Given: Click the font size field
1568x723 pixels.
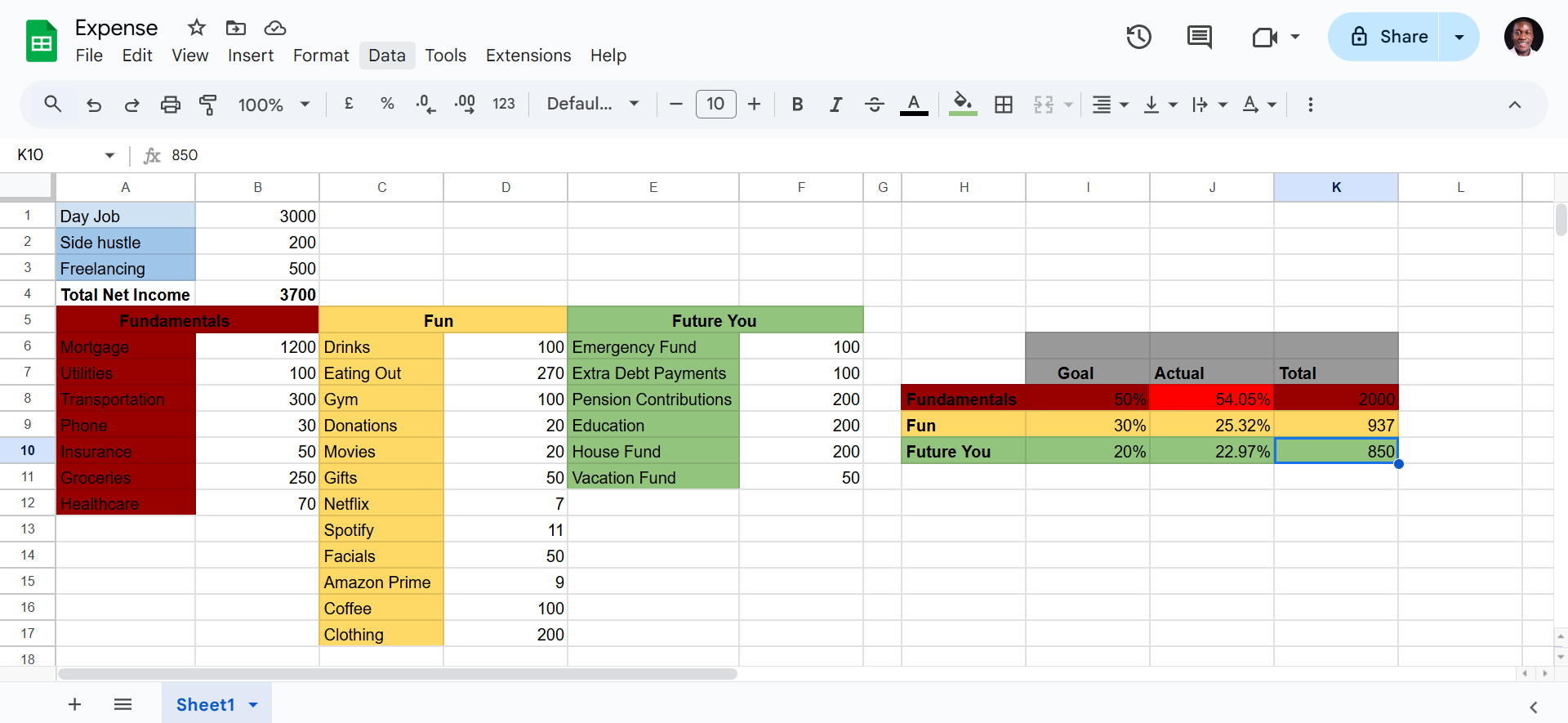Looking at the screenshot, I should coord(715,104).
